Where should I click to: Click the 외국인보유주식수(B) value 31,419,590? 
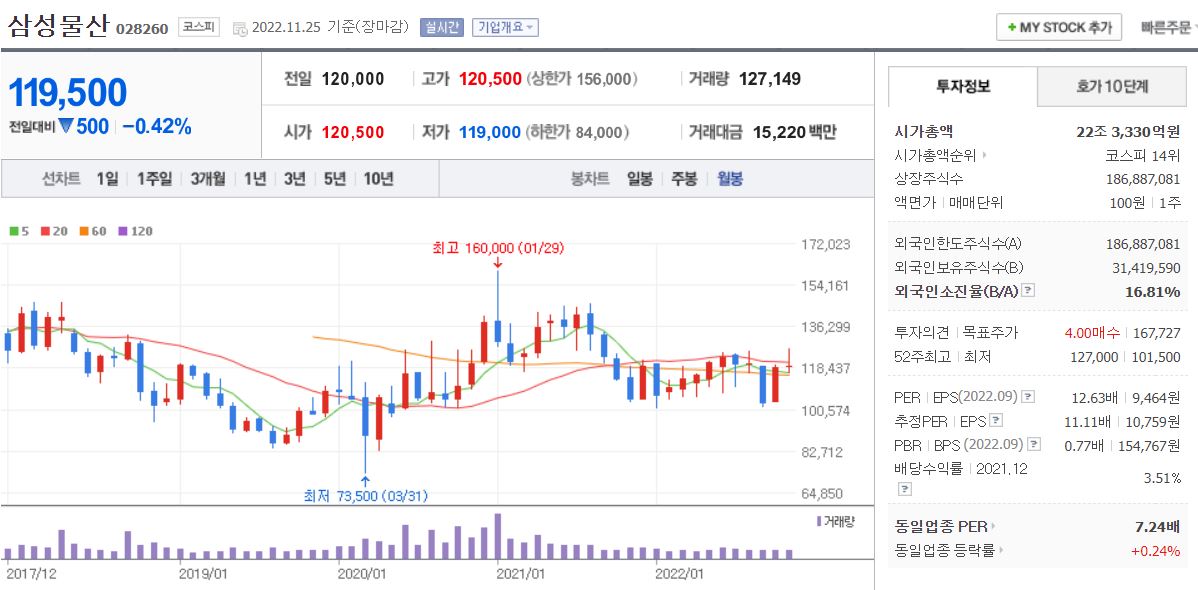pyautogui.click(x=1147, y=268)
